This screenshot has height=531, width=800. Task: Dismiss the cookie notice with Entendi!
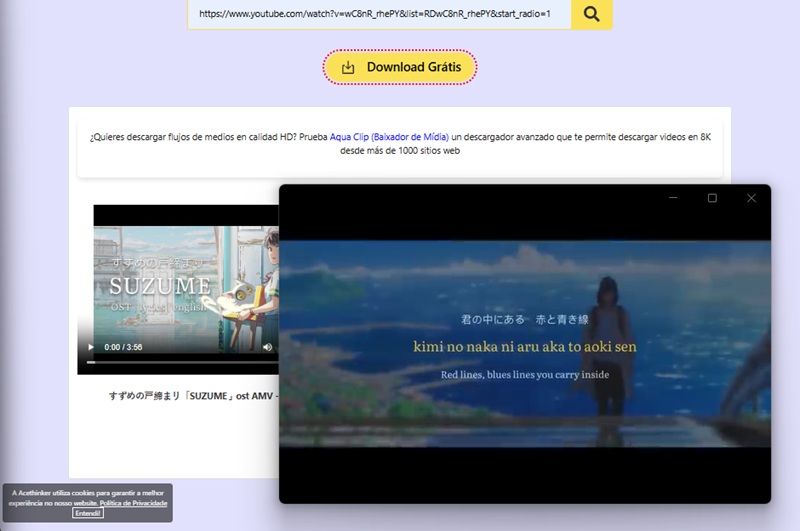pos(88,513)
